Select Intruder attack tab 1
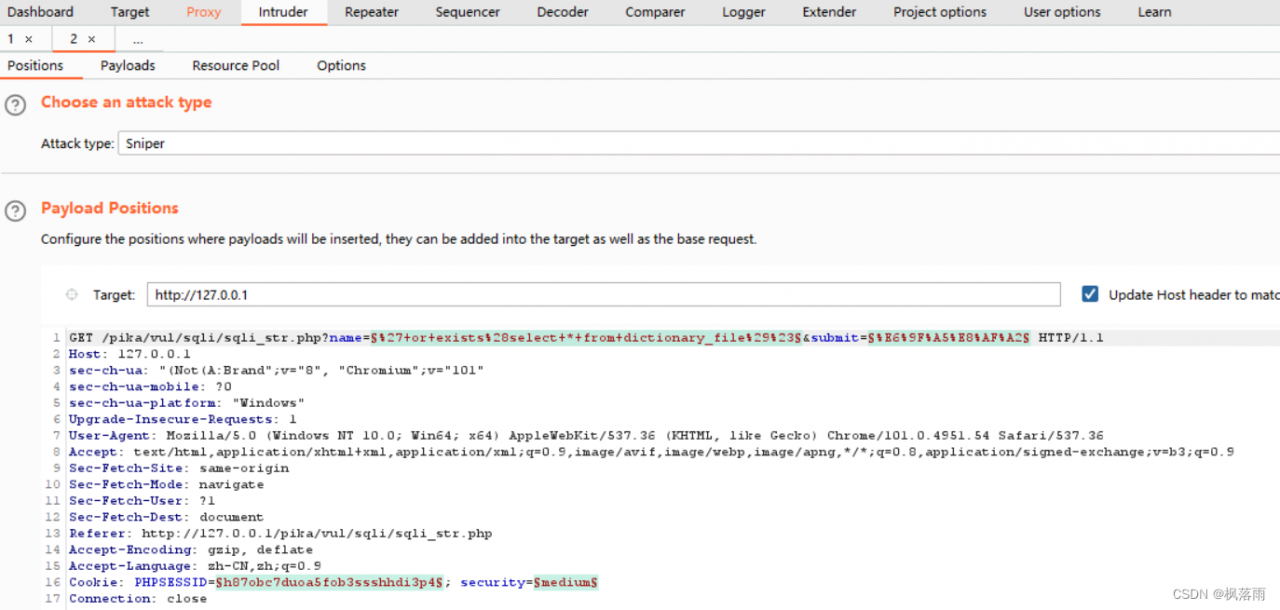Screen dimensions: 1280x610 coord(11,39)
